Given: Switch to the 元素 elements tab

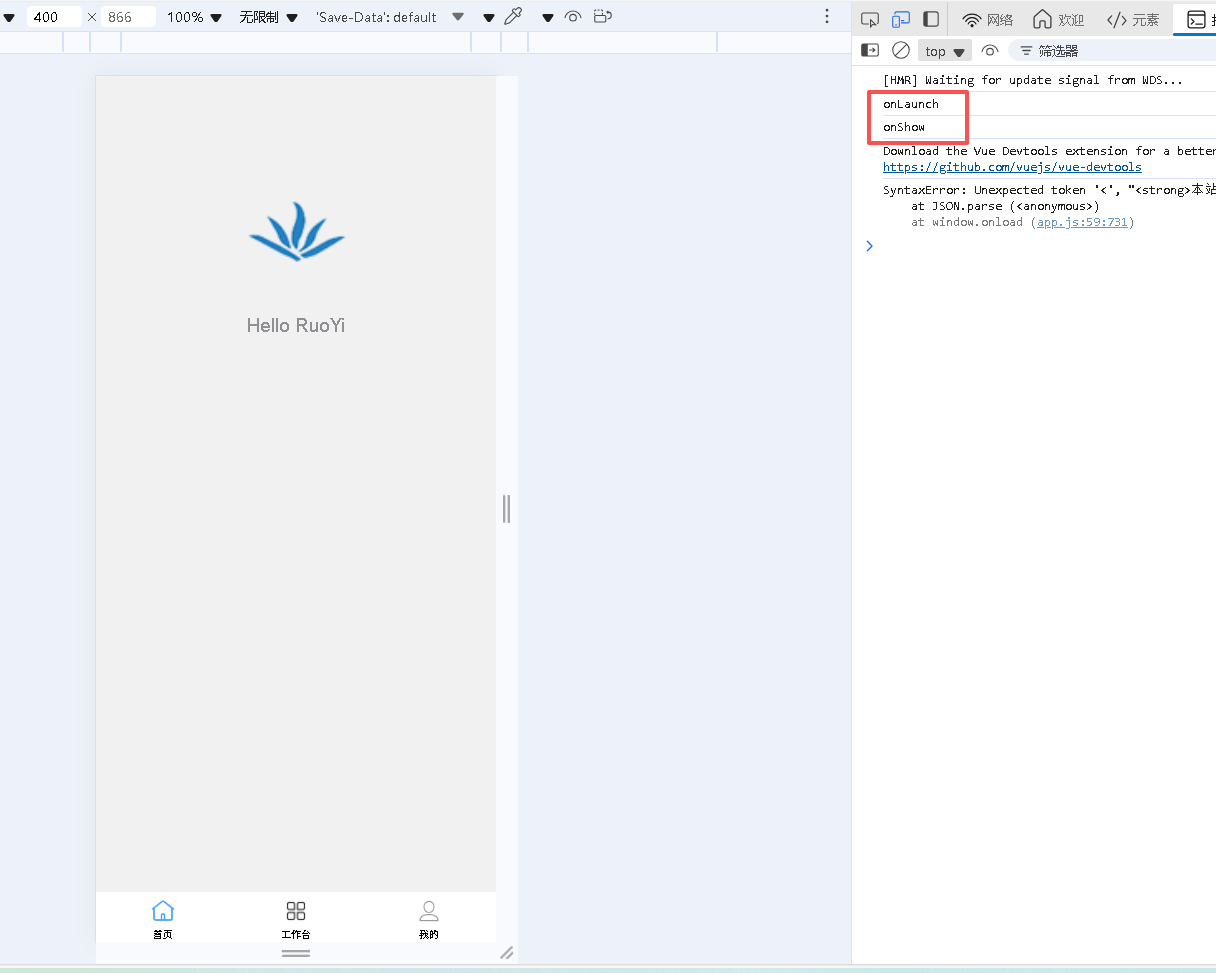Looking at the screenshot, I should click(x=1133, y=19).
